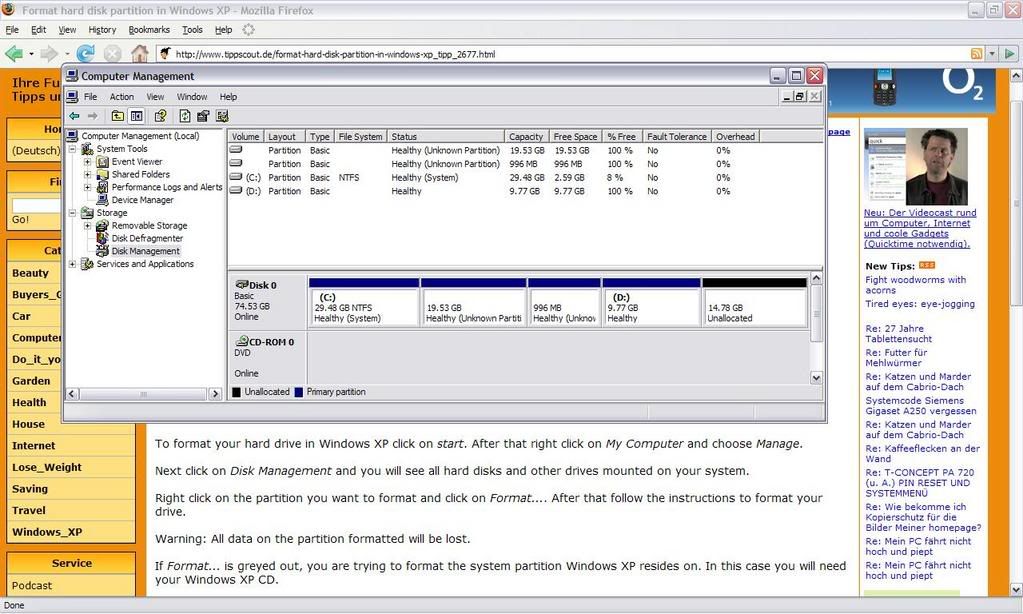Viewport: 1023px width, 614px height.
Task: Click the Up One Level toolbar icon
Action: (117, 116)
